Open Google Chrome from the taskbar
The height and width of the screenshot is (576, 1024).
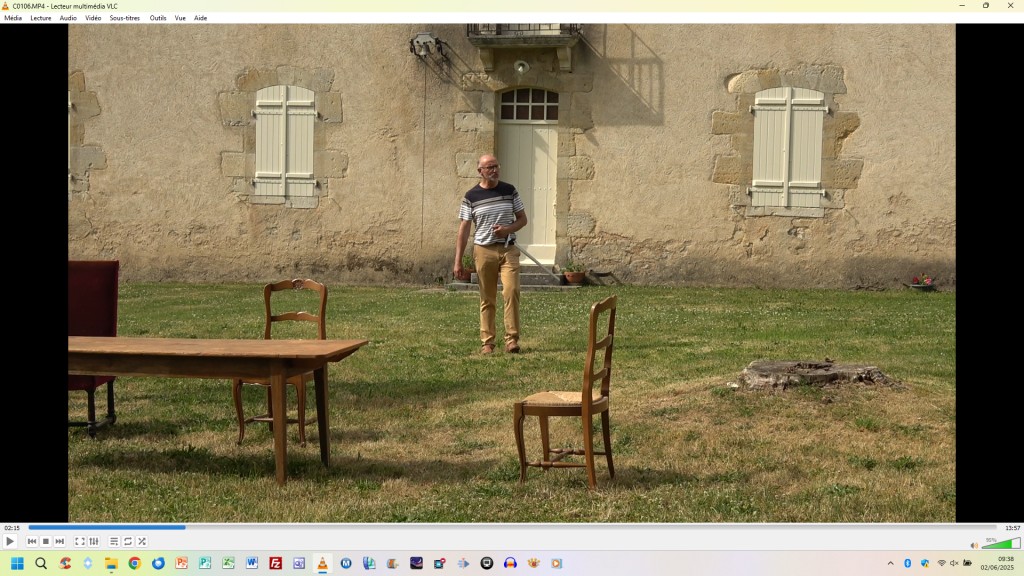coord(134,563)
